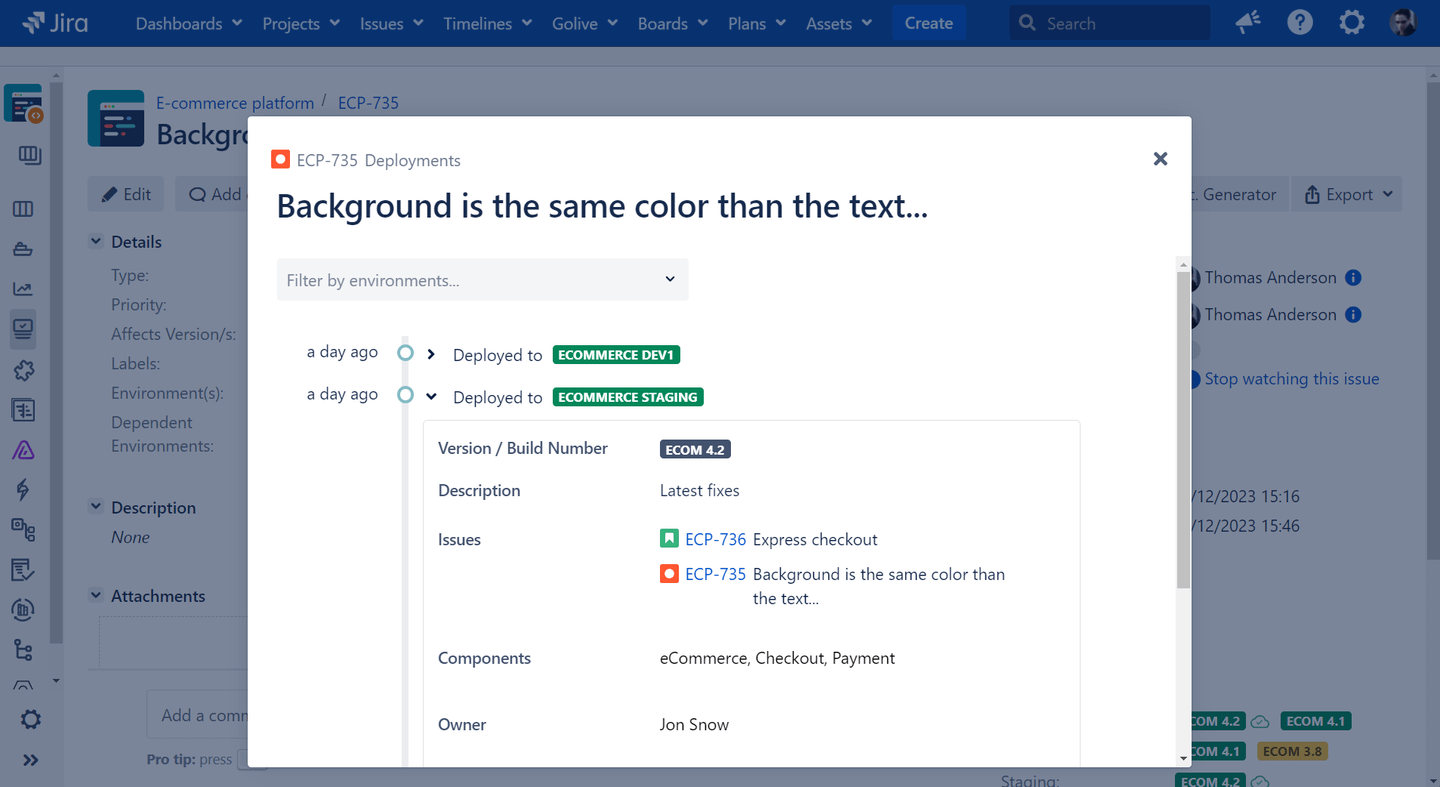Open the Filter by environments dropdown
The height and width of the screenshot is (787, 1440).
(x=482, y=280)
